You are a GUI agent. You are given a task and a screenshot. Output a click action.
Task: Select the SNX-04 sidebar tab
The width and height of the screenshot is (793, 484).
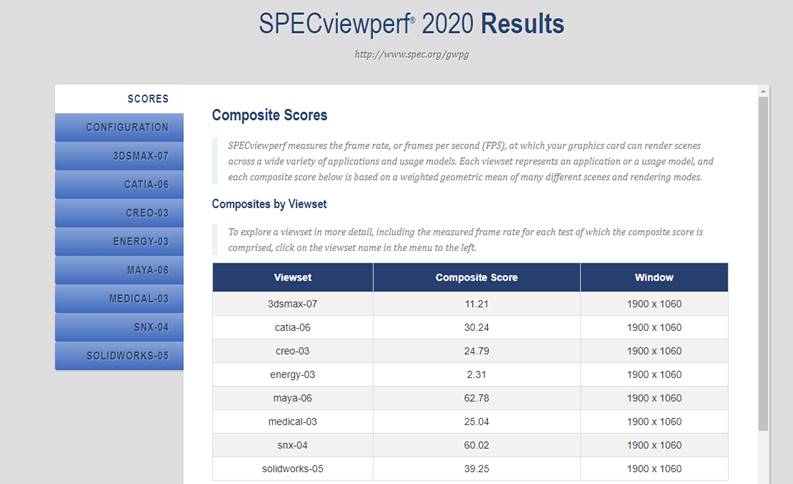pyautogui.click(x=119, y=327)
